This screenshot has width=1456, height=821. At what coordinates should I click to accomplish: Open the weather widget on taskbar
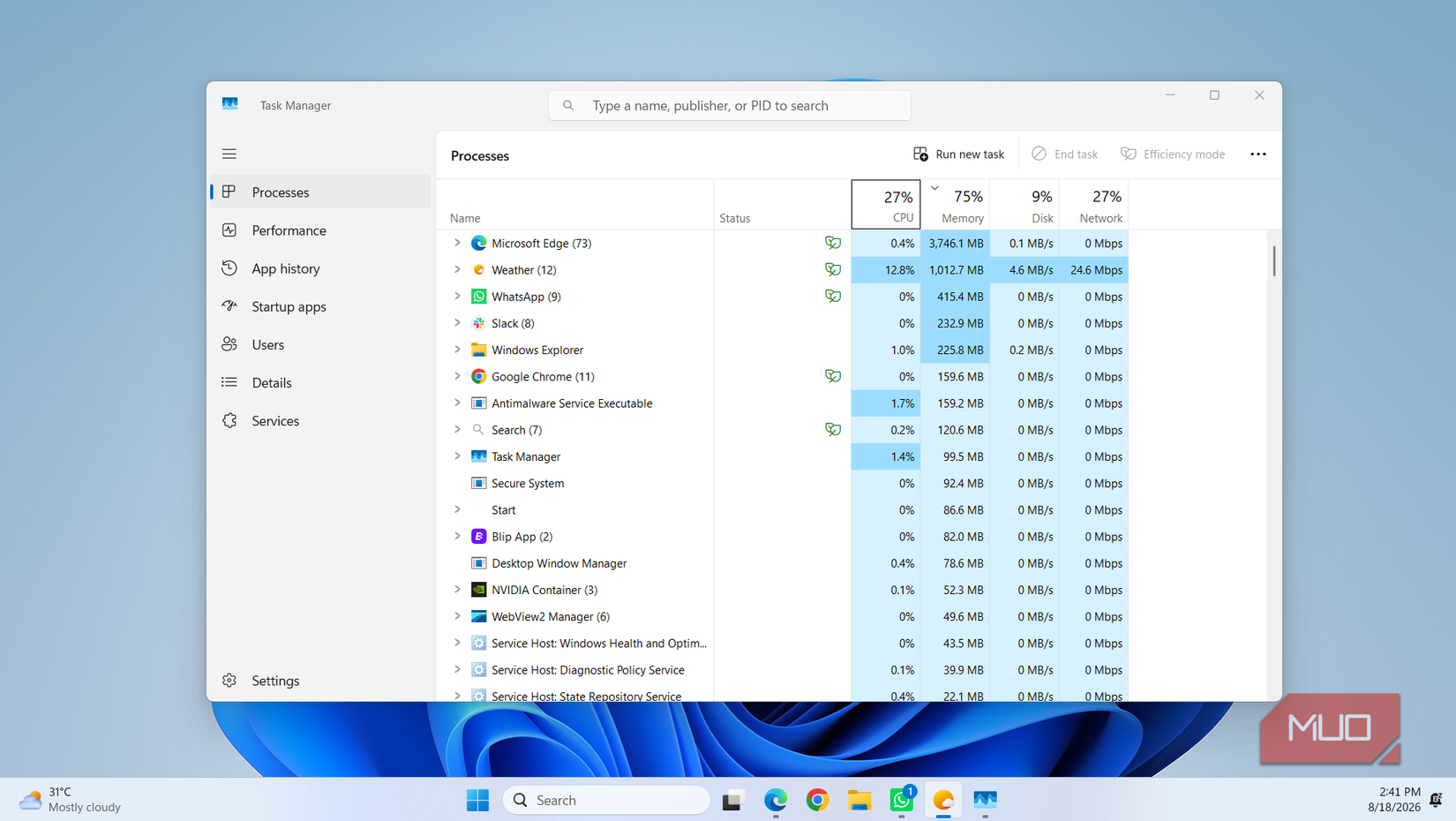tap(70, 800)
